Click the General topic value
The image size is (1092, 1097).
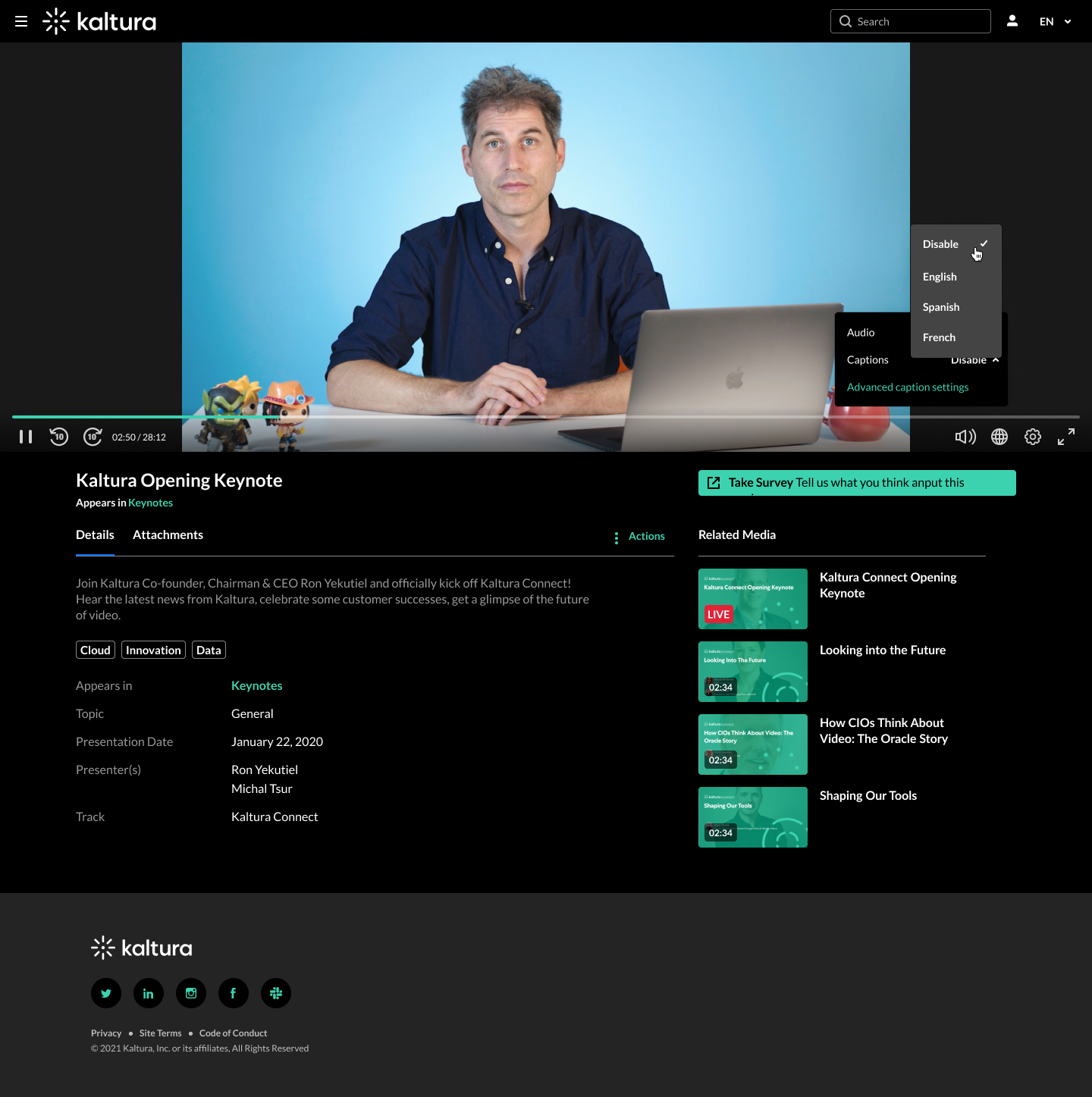click(x=253, y=713)
